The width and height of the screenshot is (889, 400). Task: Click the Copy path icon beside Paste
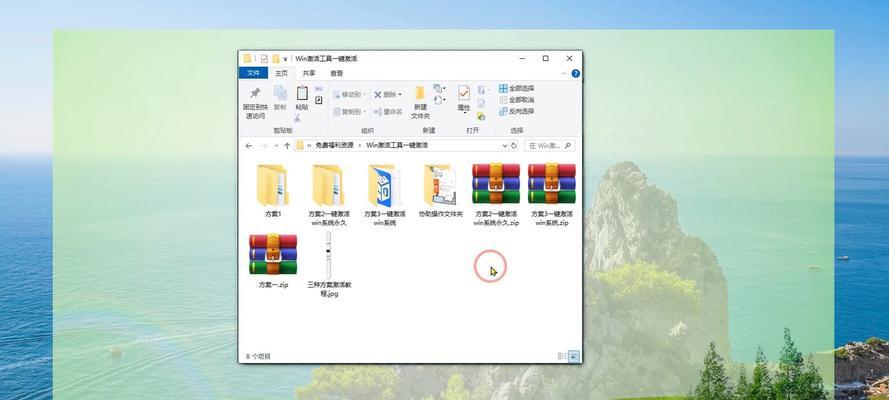point(319,89)
